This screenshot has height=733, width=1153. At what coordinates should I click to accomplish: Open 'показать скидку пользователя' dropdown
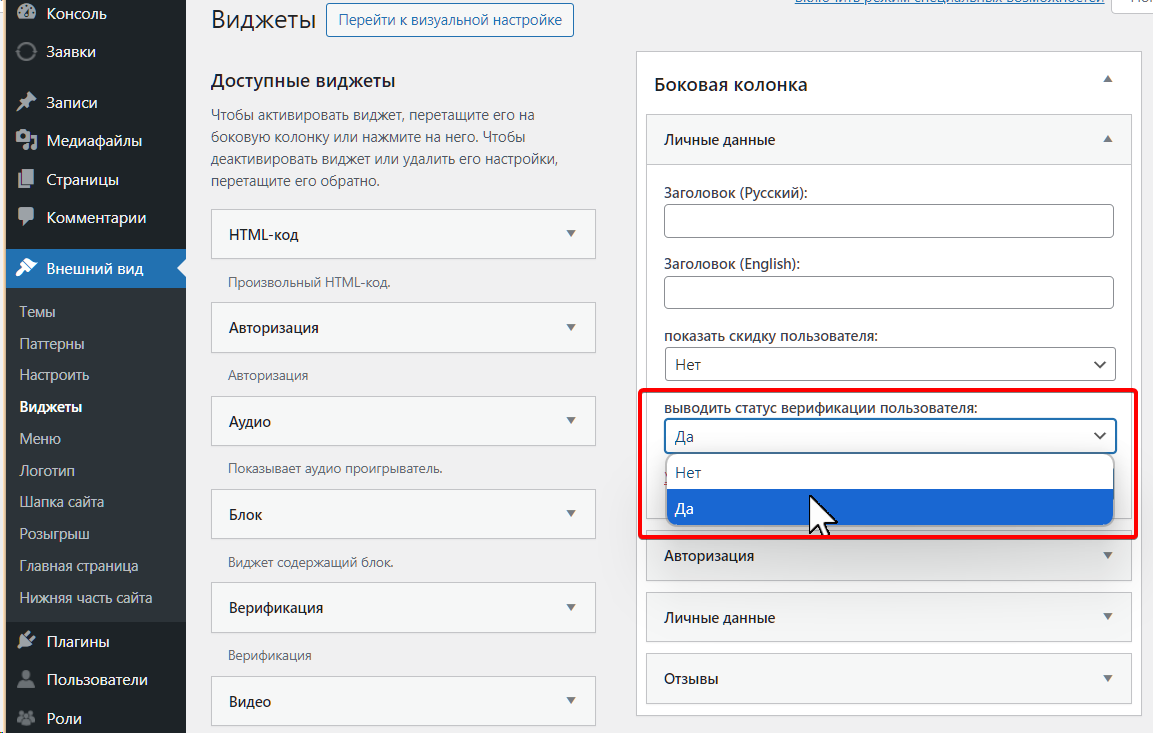(889, 364)
